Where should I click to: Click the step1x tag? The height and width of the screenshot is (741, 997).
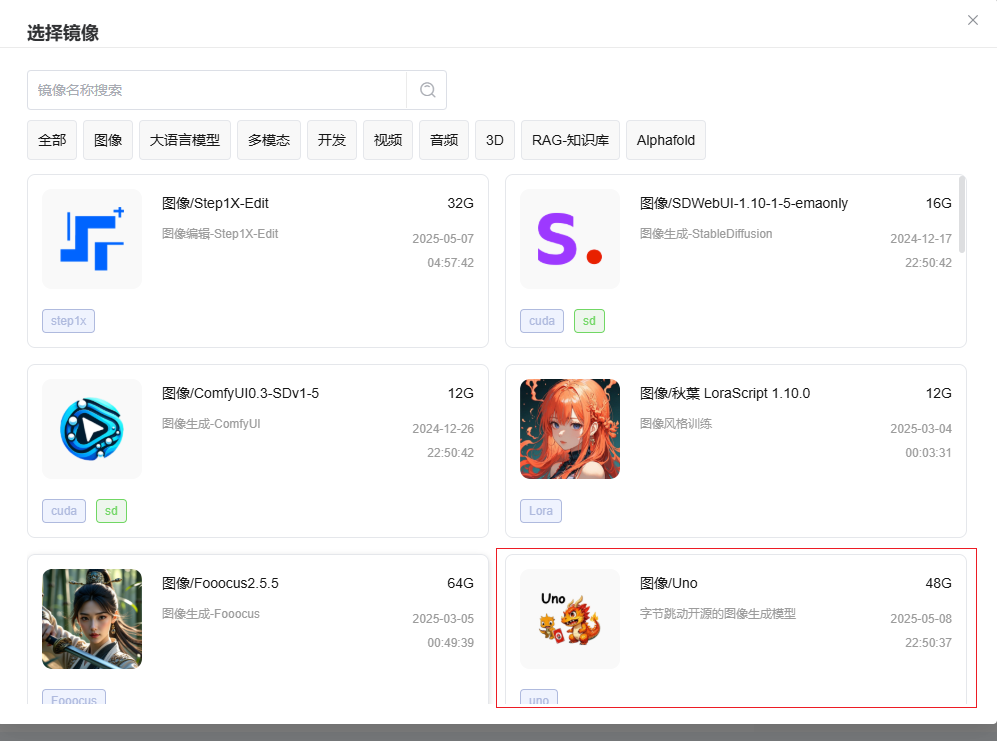point(69,321)
